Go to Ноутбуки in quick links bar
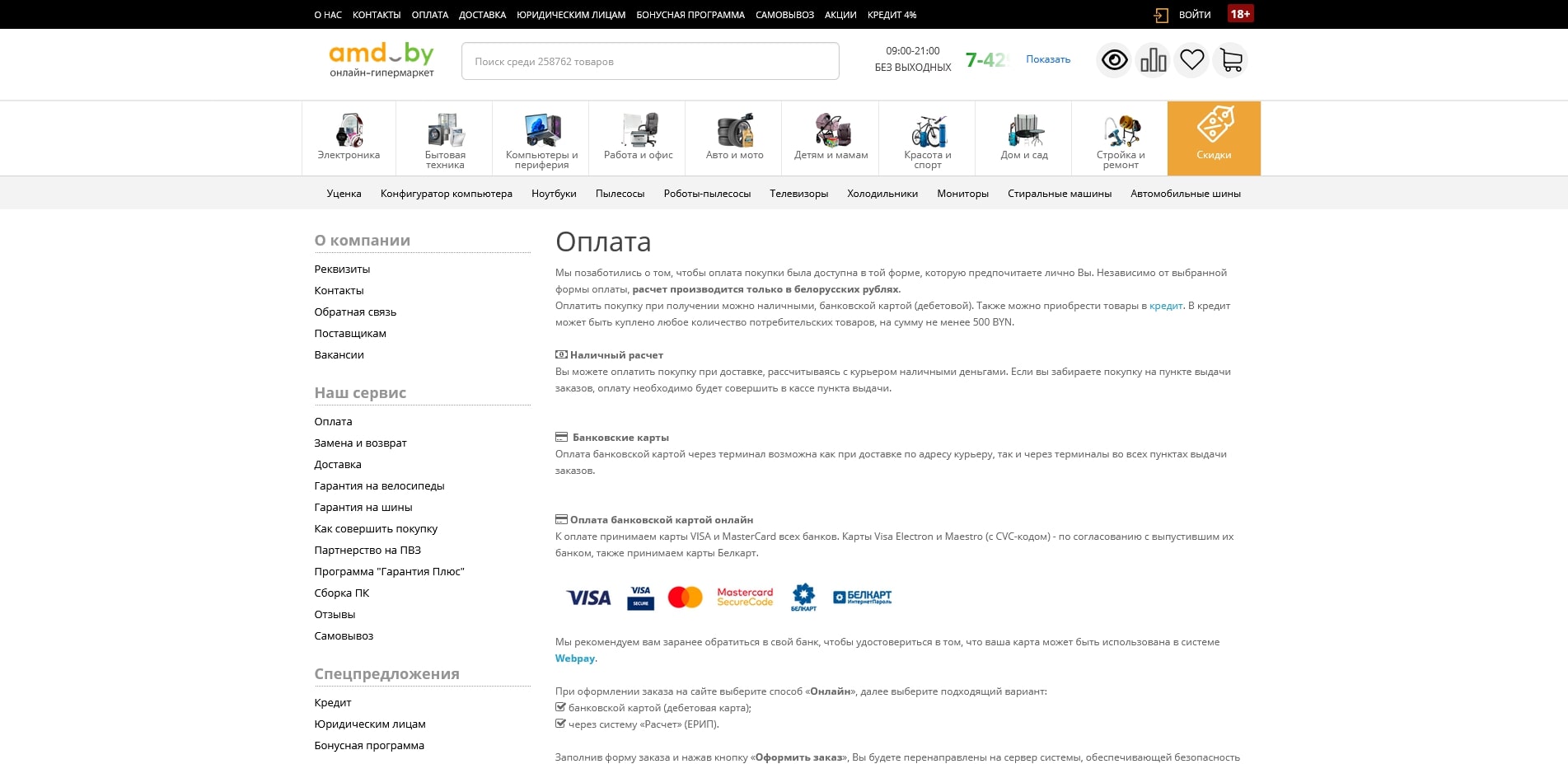 (554, 194)
